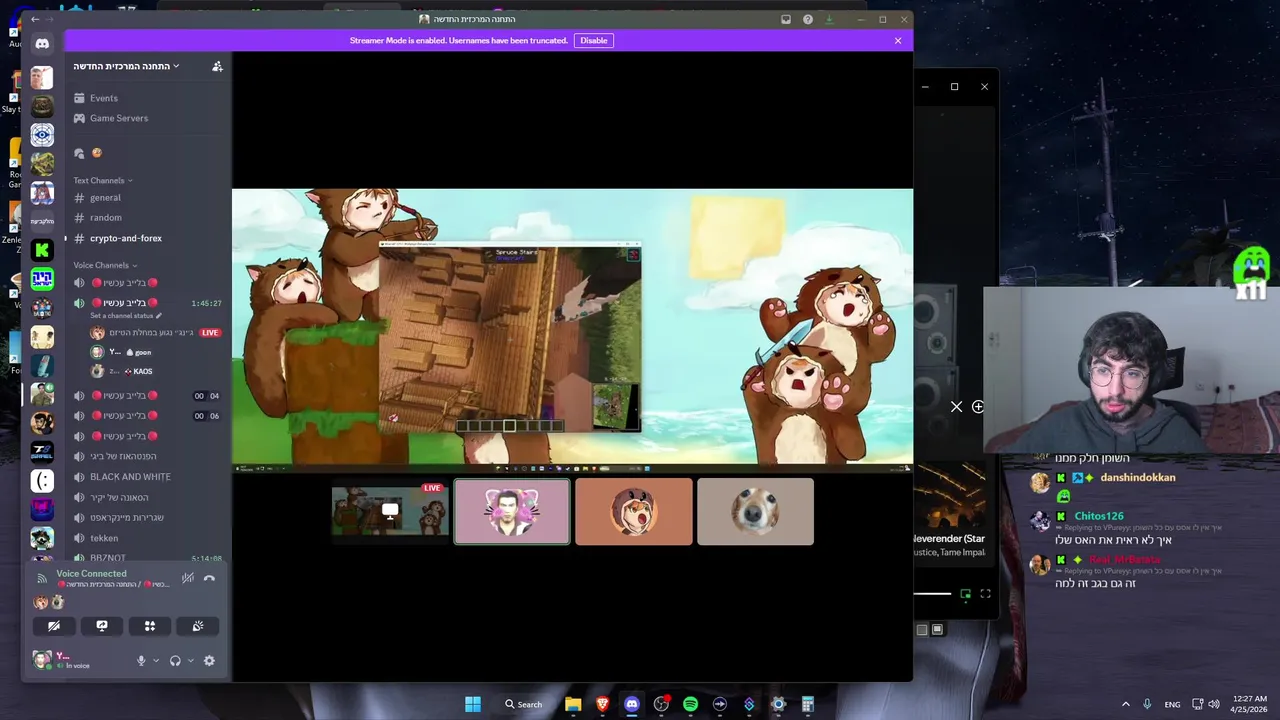Expand the server name dropdown header
The image size is (1280, 720).
click(x=126, y=66)
